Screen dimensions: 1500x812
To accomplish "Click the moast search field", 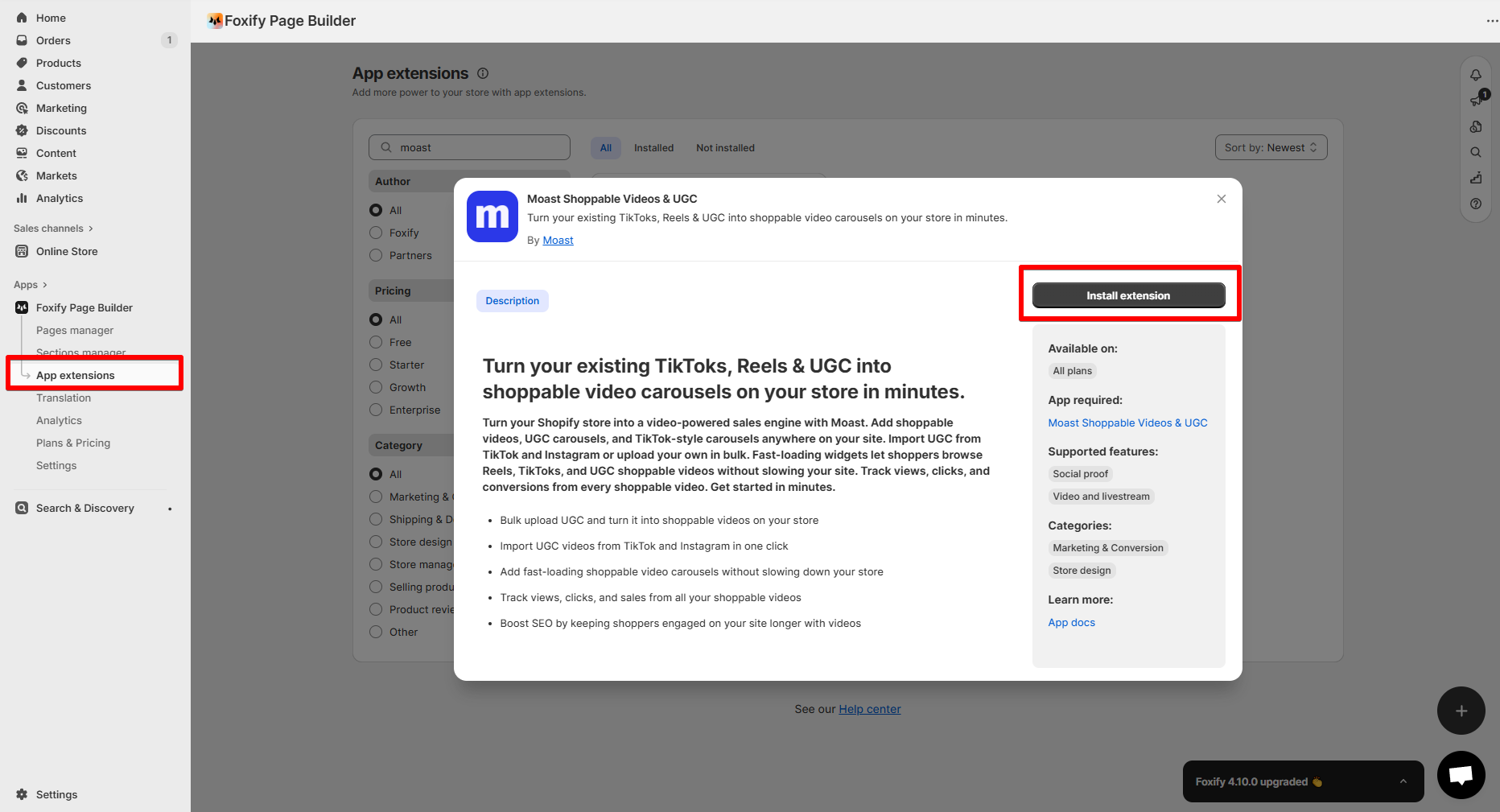I will coord(469,147).
